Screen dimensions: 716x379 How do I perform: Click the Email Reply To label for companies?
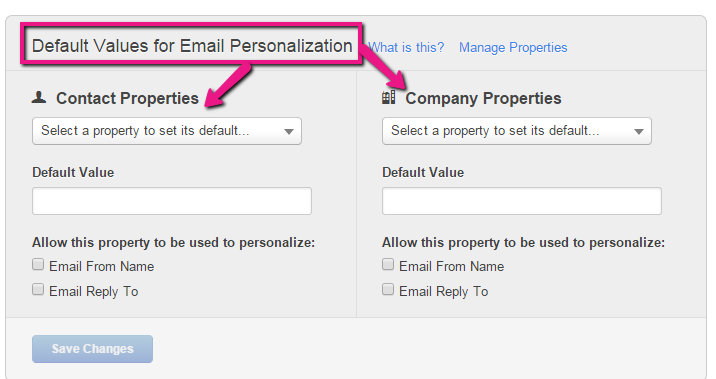click(x=443, y=291)
